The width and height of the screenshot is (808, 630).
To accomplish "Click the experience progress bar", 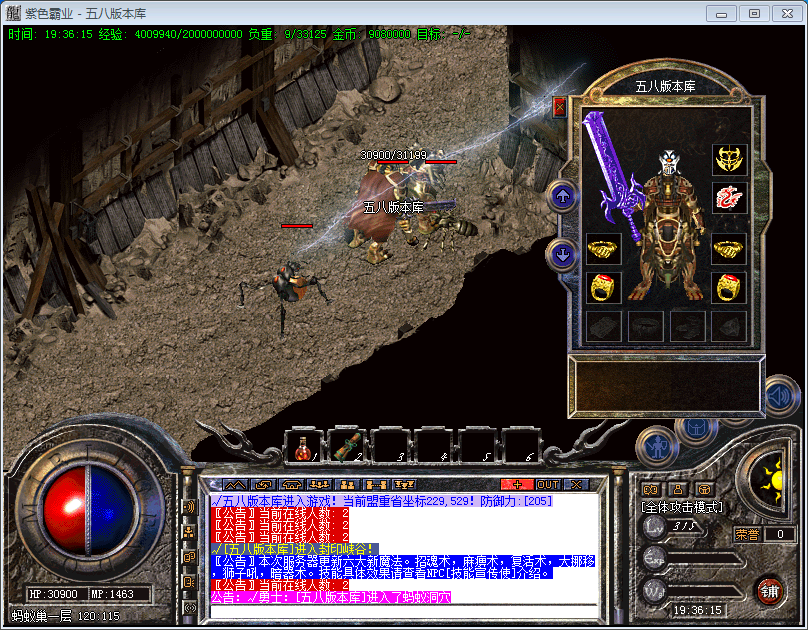I will coord(704,560).
